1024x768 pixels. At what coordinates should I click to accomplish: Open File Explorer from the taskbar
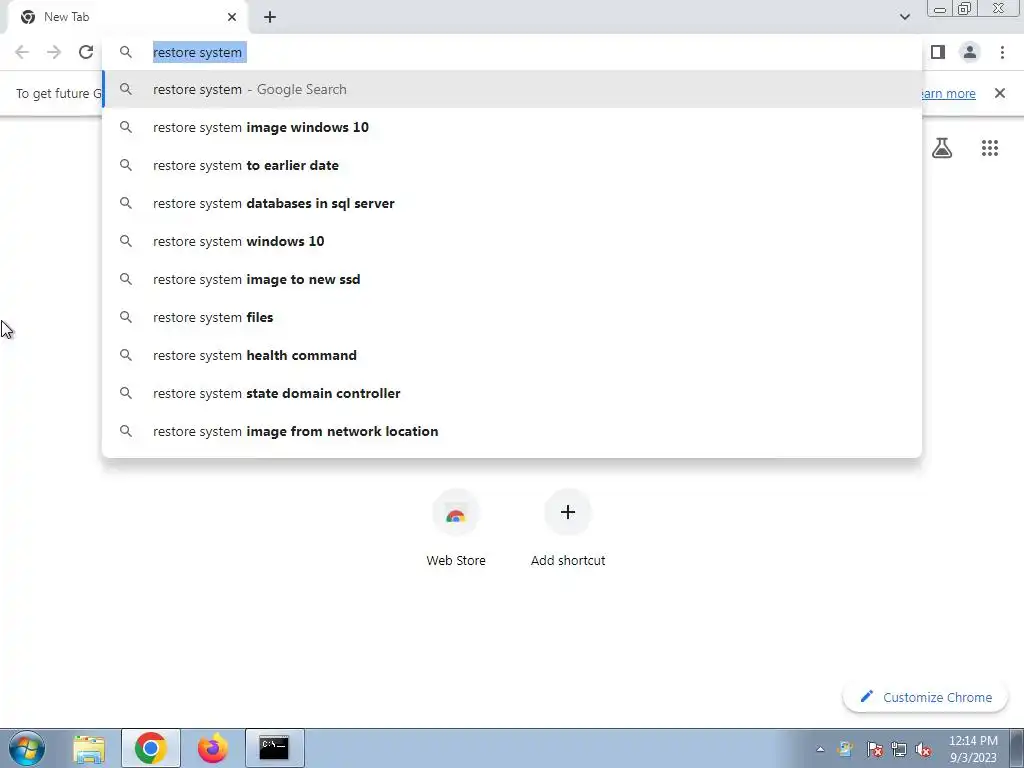(x=89, y=749)
